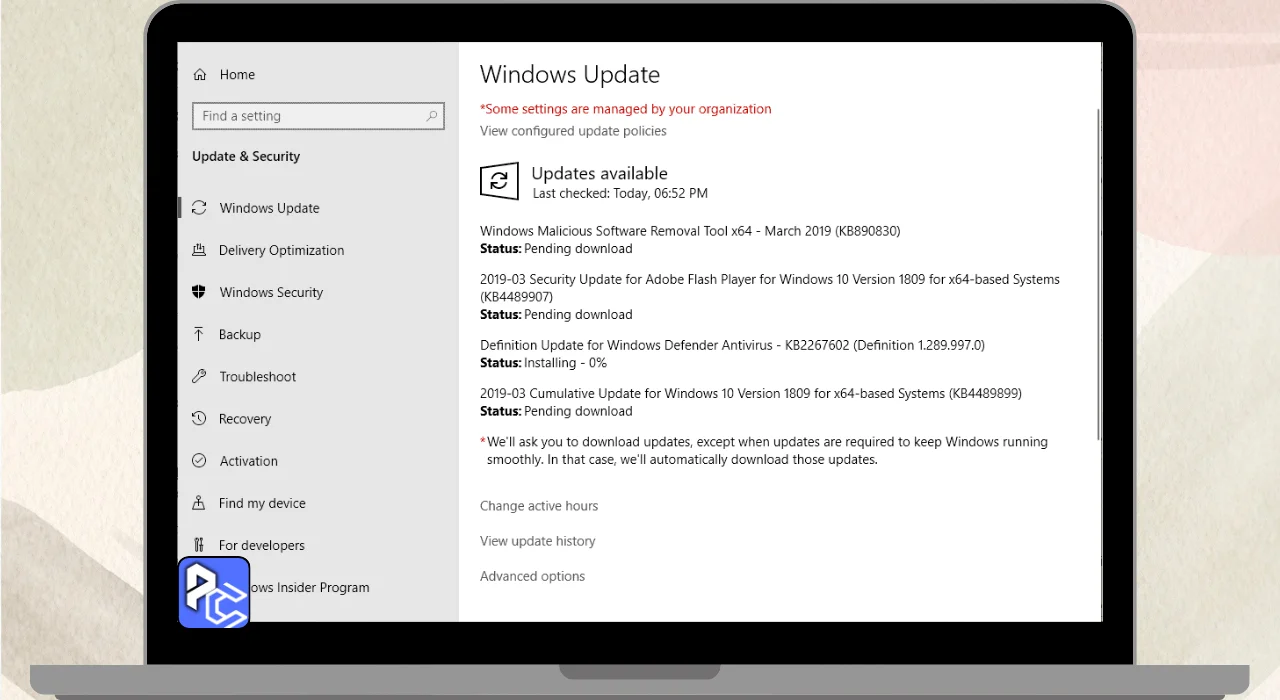Click the For developers icon
Image resolution: width=1280 pixels, height=700 pixels.
point(199,545)
